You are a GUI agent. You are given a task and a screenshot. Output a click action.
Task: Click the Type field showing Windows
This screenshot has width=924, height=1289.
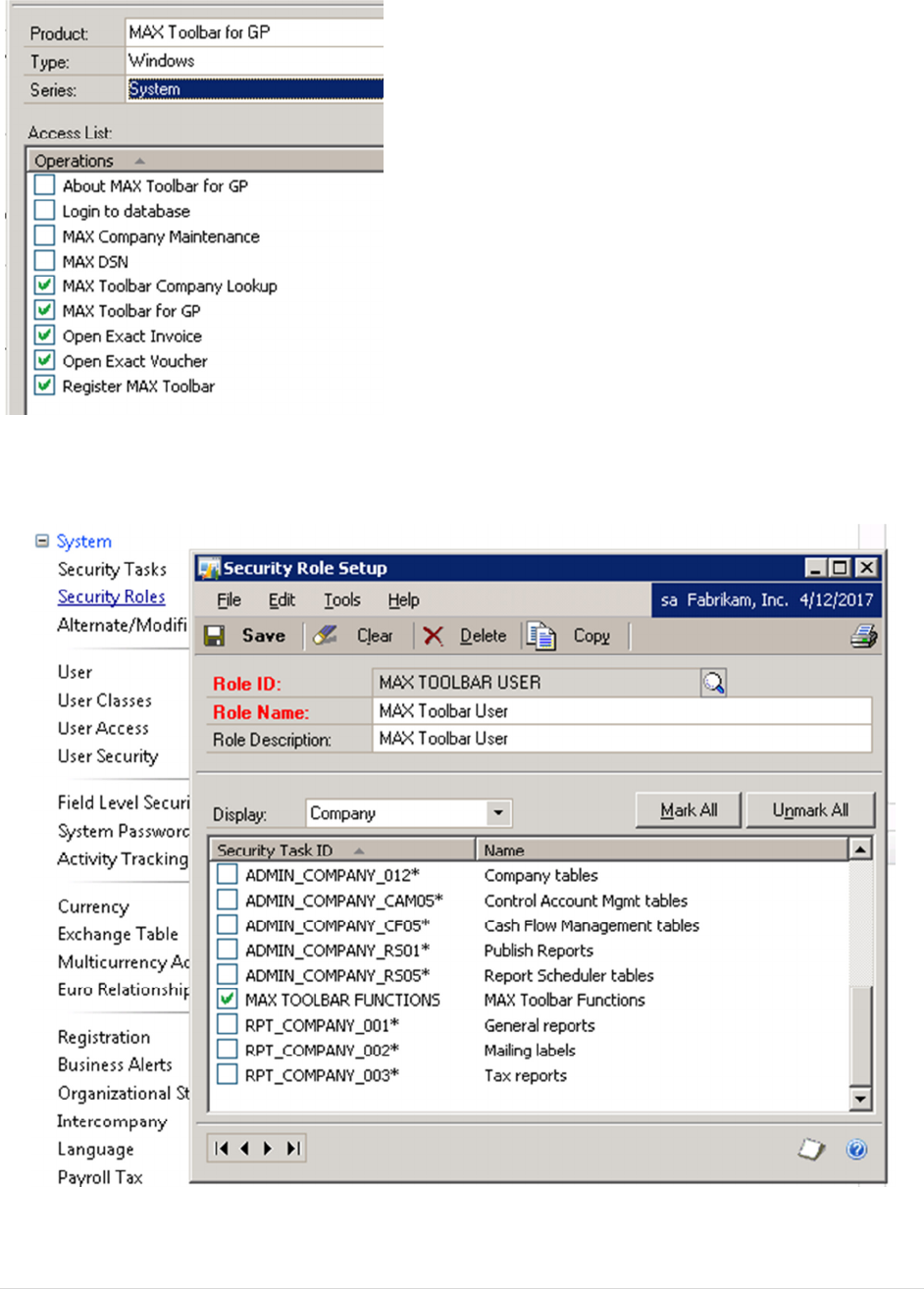[x=254, y=61]
